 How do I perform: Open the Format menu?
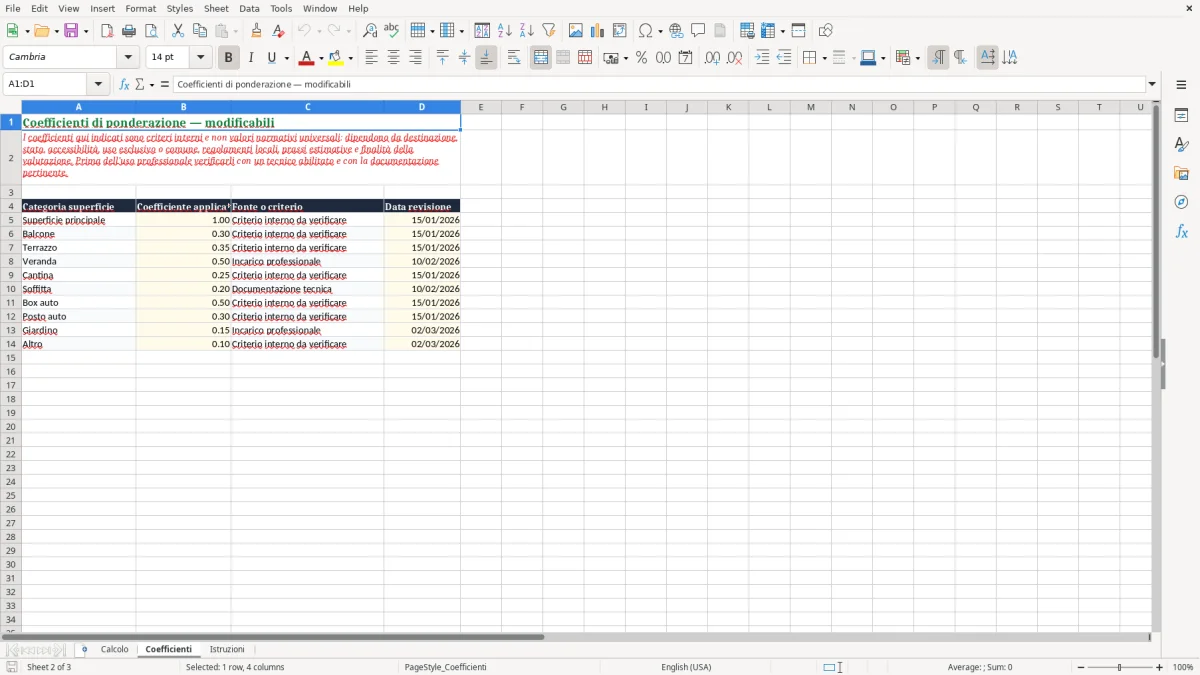(141, 8)
